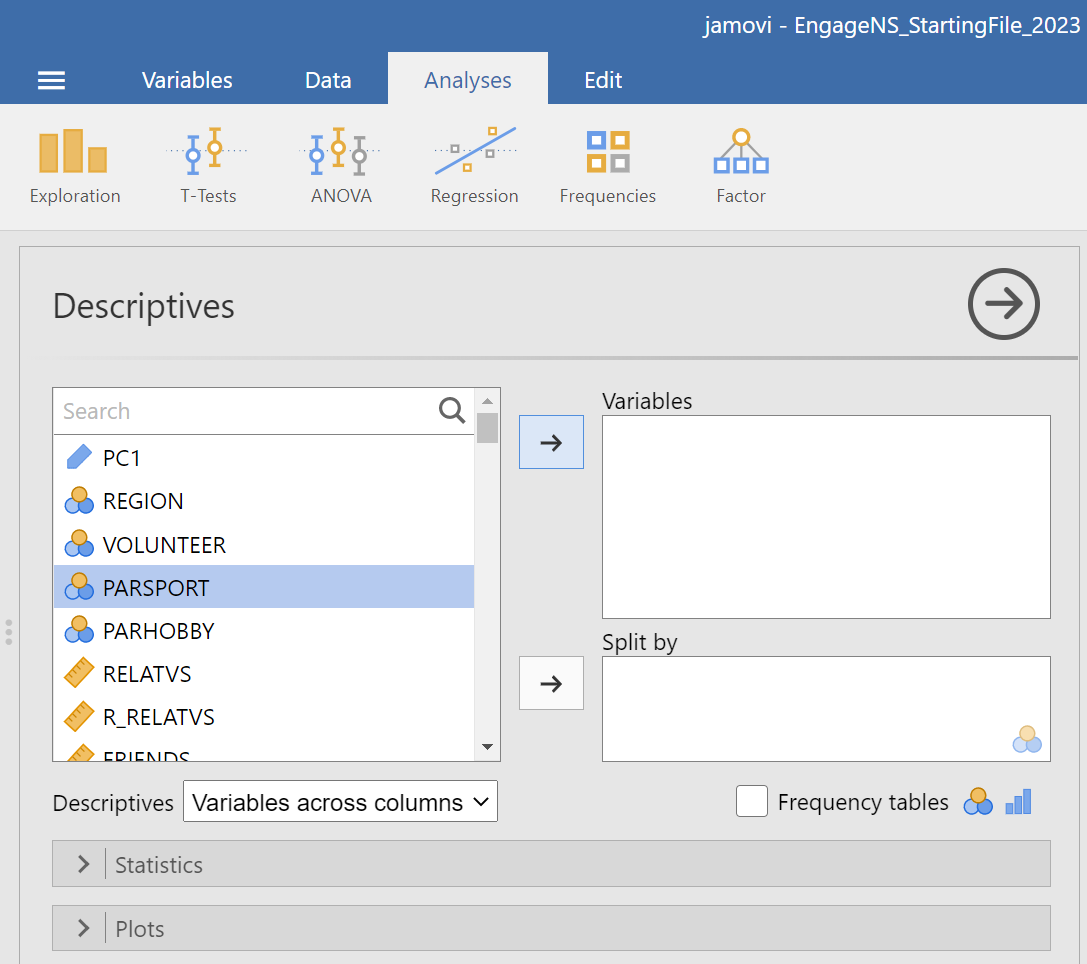Image resolution: width=1087 pixels, height=964 pixels.
Task: Click the variable list scrollbar thumb
Action: click(x=487, y=428)
